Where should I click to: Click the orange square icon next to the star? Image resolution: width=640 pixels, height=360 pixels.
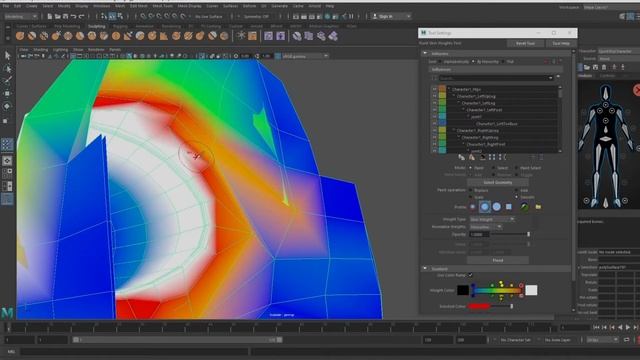tap(252, 36)
